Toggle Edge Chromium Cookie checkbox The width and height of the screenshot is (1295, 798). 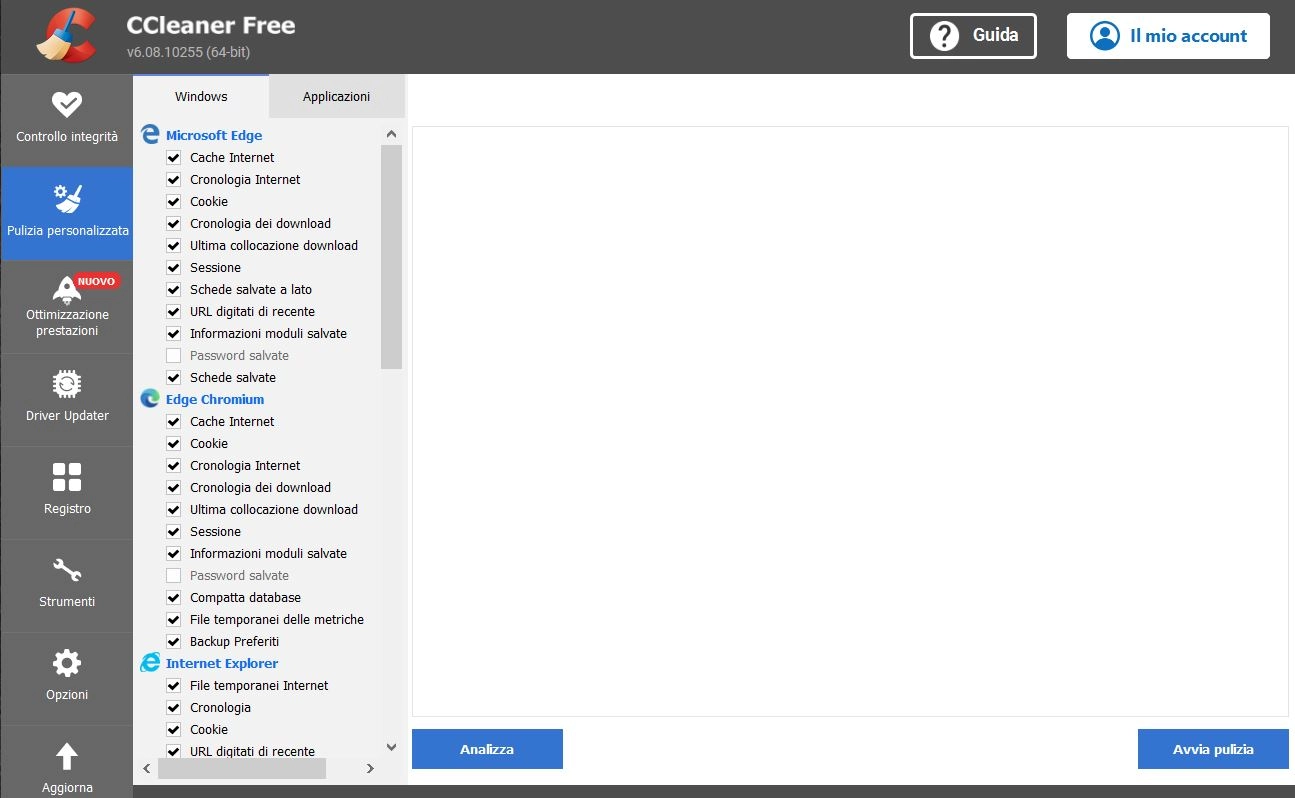tap(173, 443)
